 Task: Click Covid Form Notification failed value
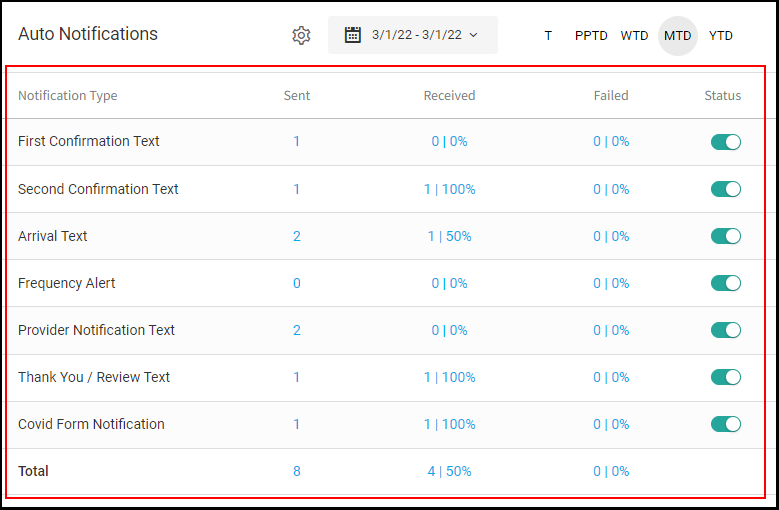tap(611, 424)
